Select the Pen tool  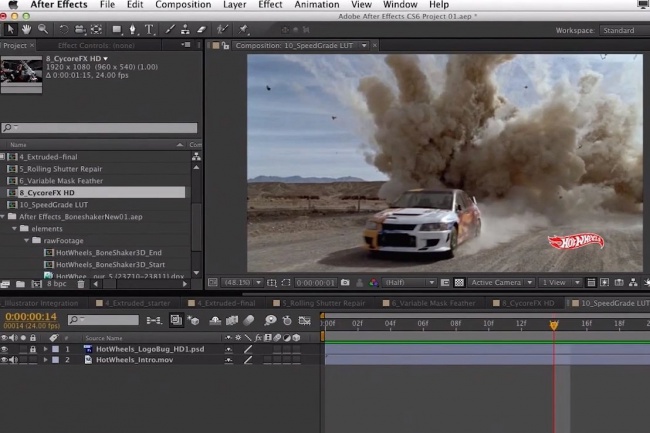coord(133,29)
